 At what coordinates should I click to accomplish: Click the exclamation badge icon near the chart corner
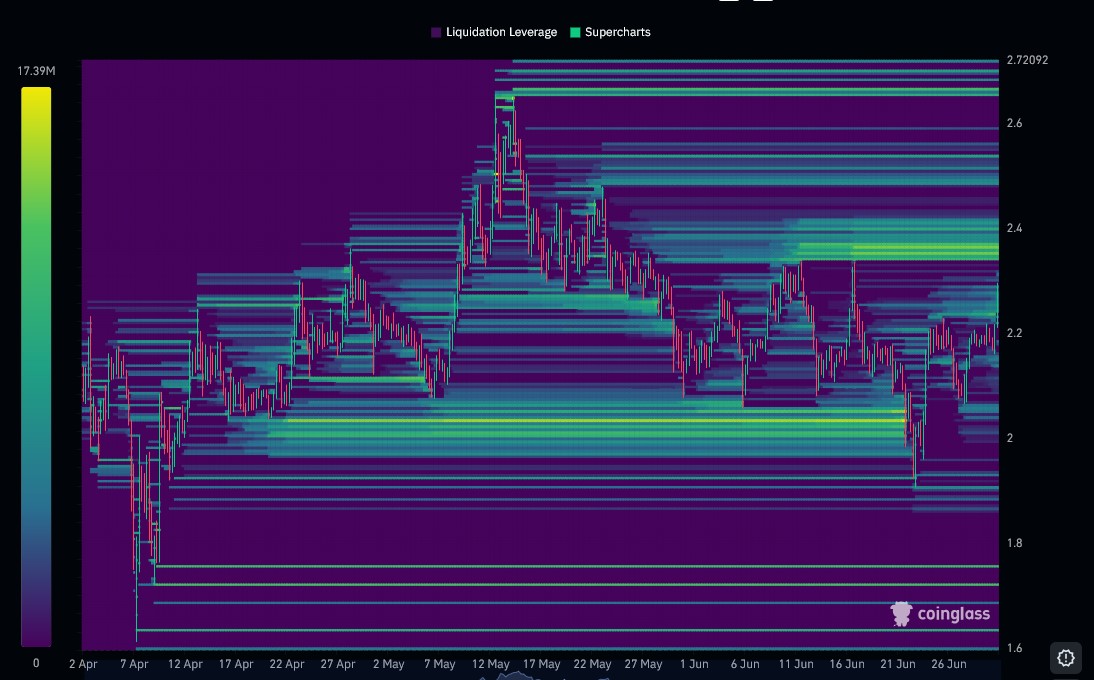pyautogui.click(x=1065, y=658)
